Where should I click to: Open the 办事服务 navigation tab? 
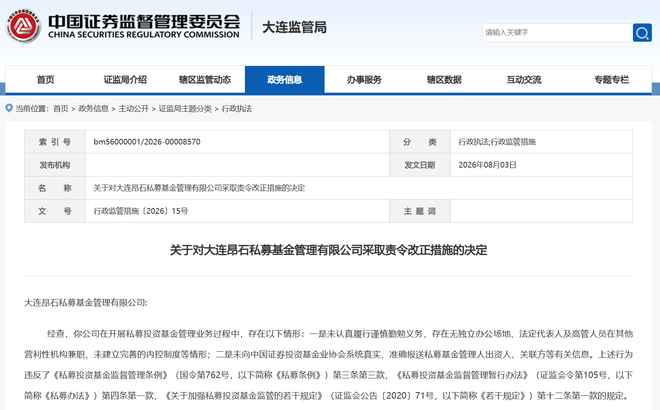tap(364, 80)
